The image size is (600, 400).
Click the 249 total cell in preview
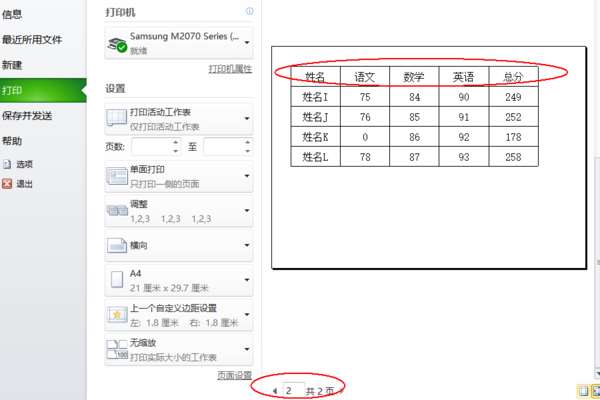513,97
